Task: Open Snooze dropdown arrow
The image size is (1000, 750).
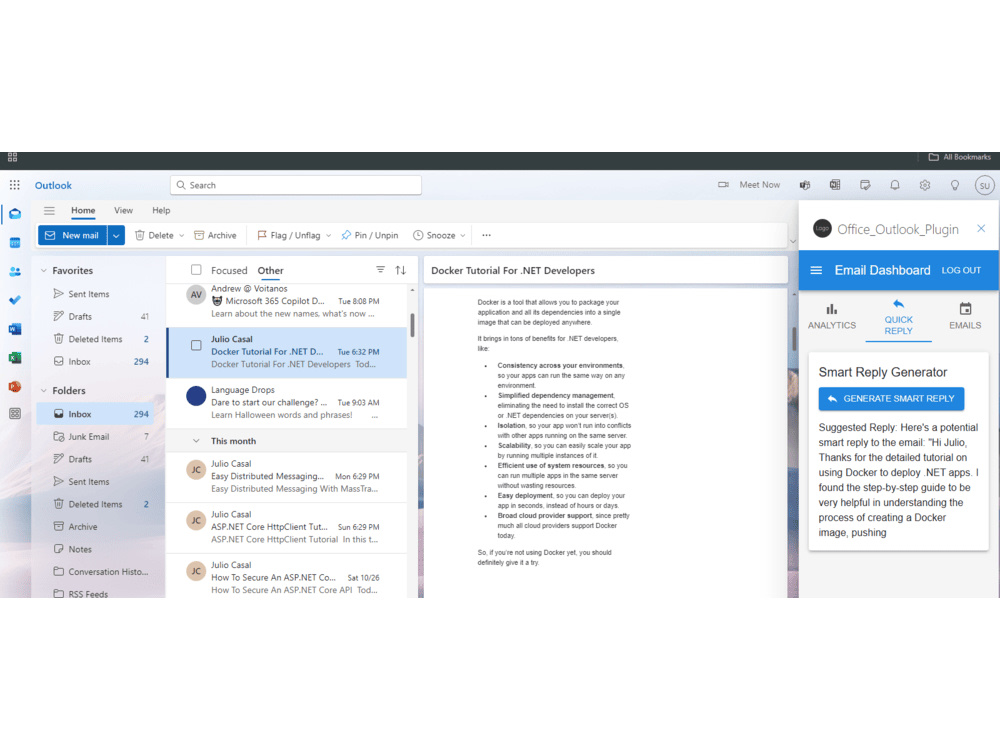Action: point(463,235)
